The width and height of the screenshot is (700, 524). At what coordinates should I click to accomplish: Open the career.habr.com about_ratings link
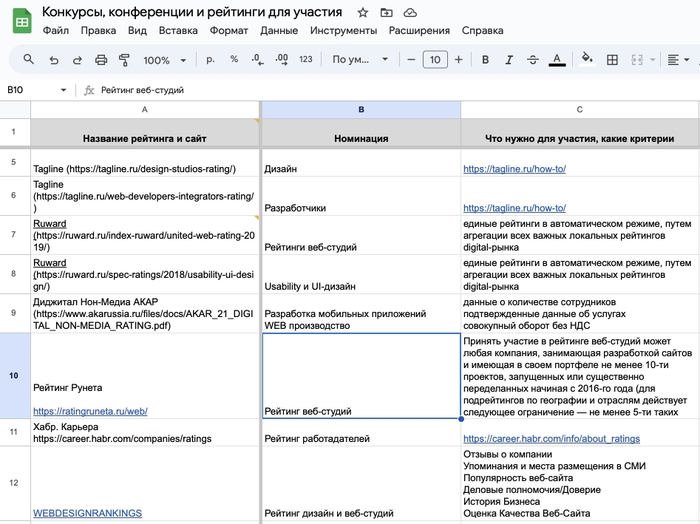pyautogui.click(x=551, y=438)
